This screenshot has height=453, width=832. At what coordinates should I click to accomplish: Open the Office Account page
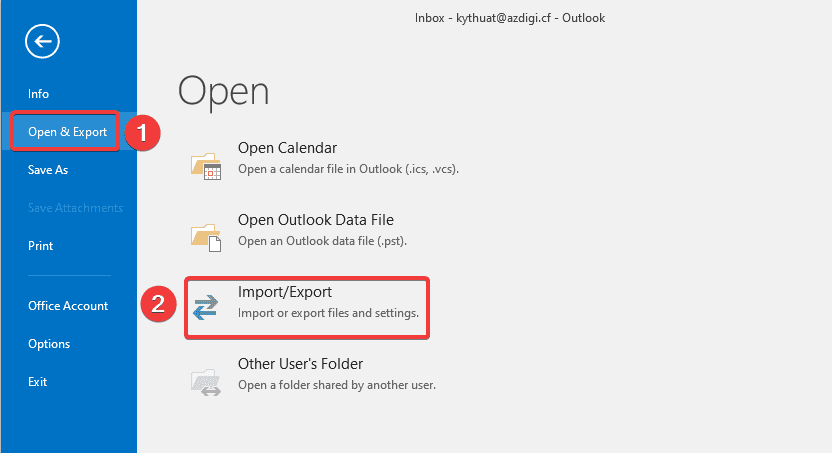coord(68,306)
